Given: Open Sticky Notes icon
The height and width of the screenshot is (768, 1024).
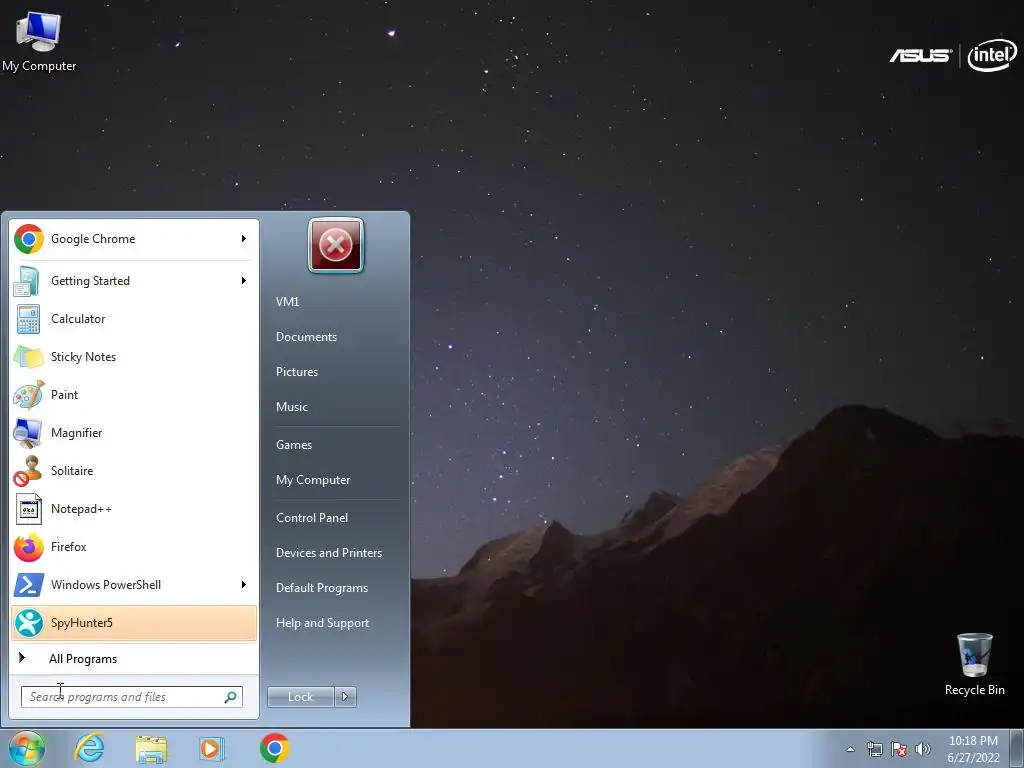Looking at the screenshot, I should (x=28, y=357).
